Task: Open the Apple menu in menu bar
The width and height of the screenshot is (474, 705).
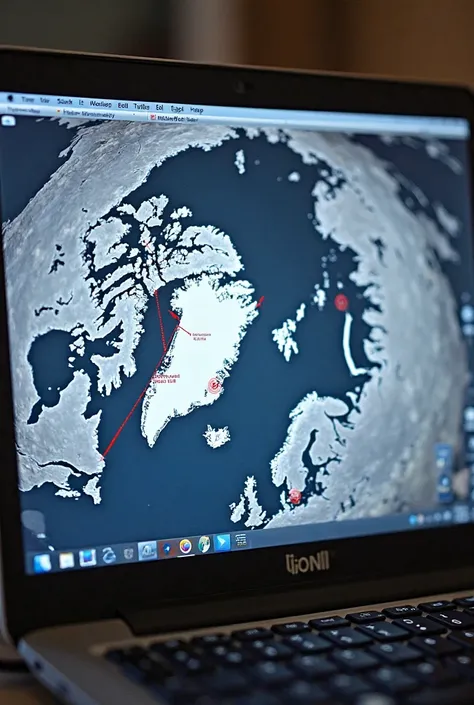Action: click(10, 98)
